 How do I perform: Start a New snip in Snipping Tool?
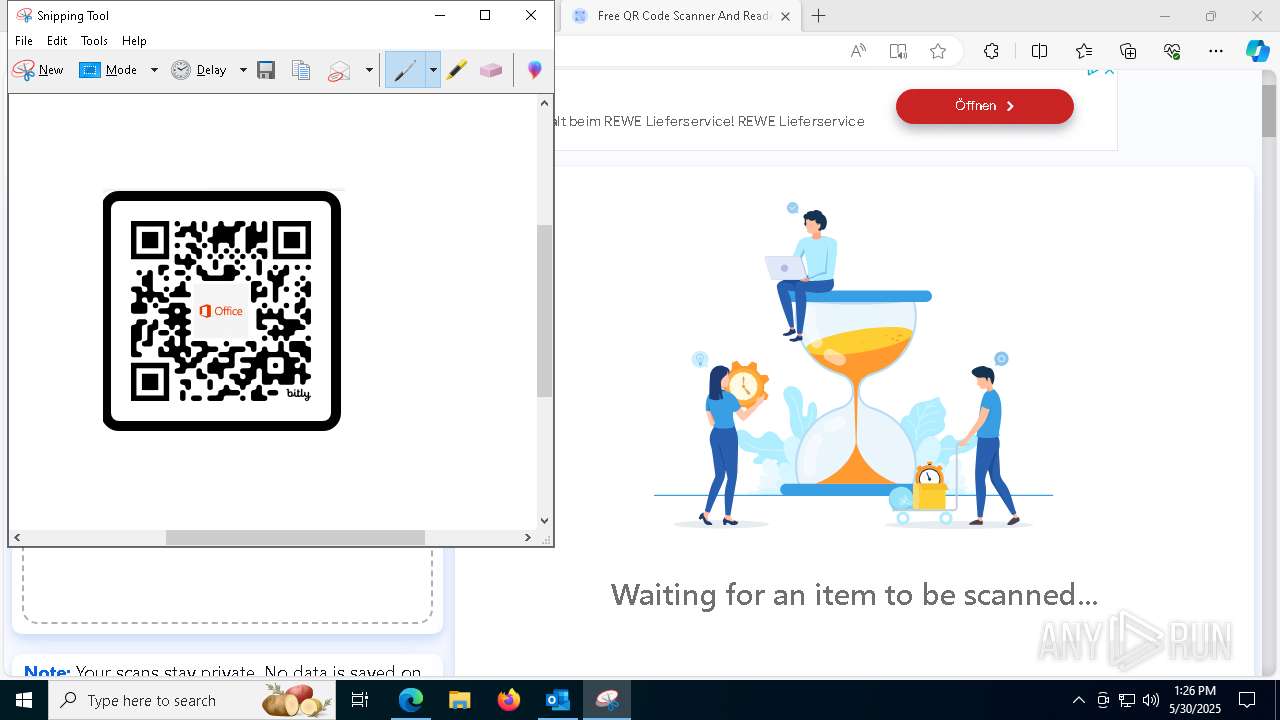pyautogui.click(x=38, y=70)
